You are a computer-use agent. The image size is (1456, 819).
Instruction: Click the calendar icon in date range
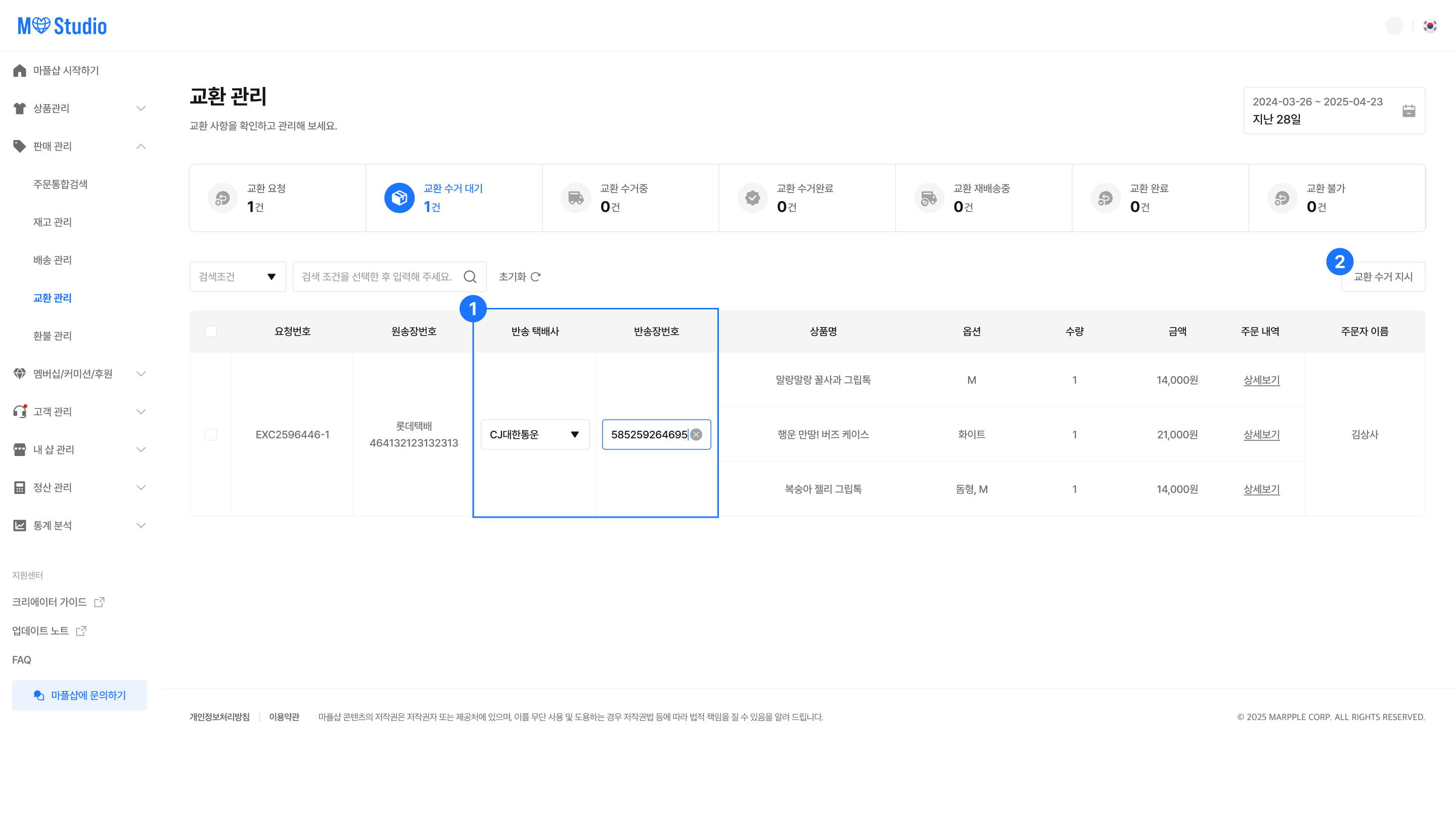[1408, 111]
